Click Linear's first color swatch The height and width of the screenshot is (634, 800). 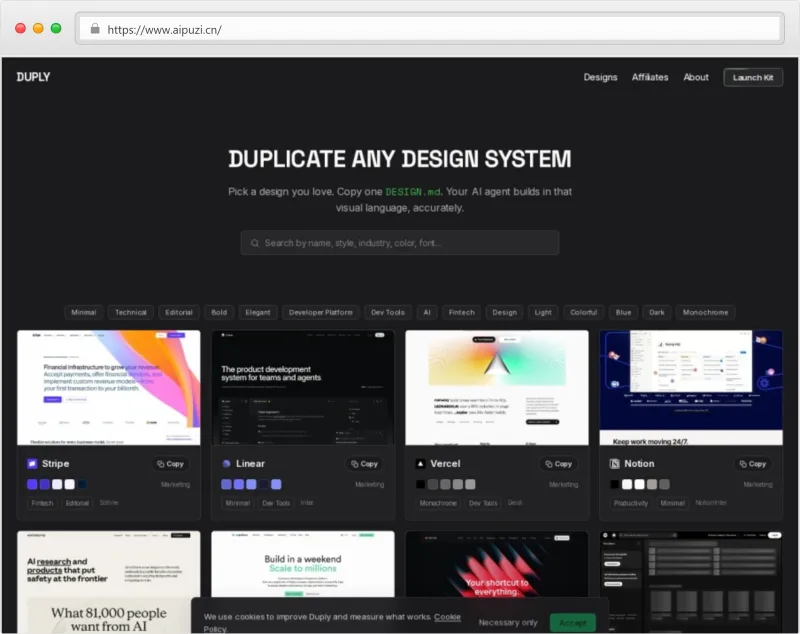coord(227,484)
